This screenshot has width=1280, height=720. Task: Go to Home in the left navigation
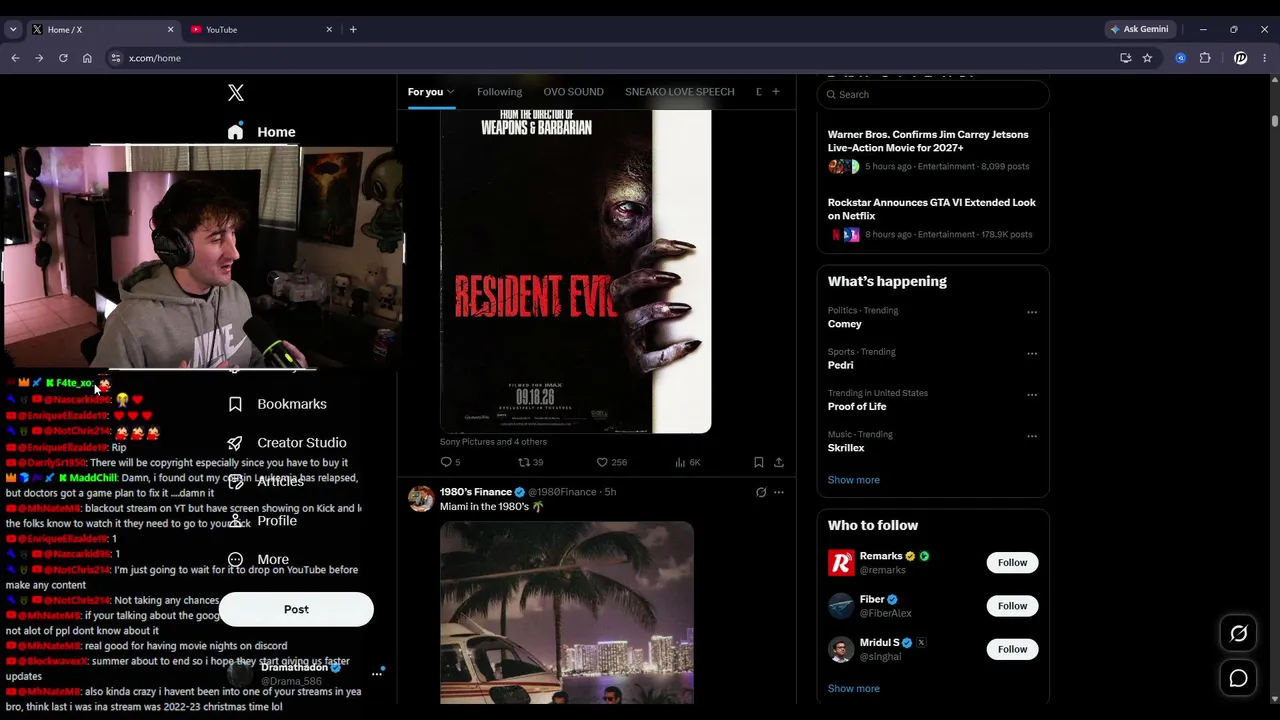(x=262, y=132)
